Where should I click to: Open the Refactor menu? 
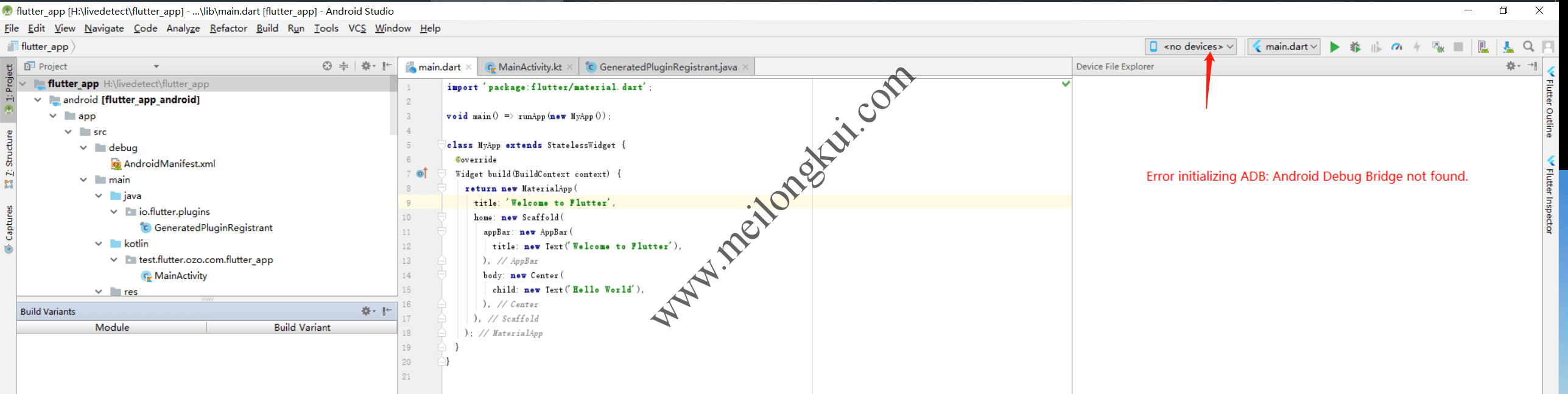click(228, 28)
